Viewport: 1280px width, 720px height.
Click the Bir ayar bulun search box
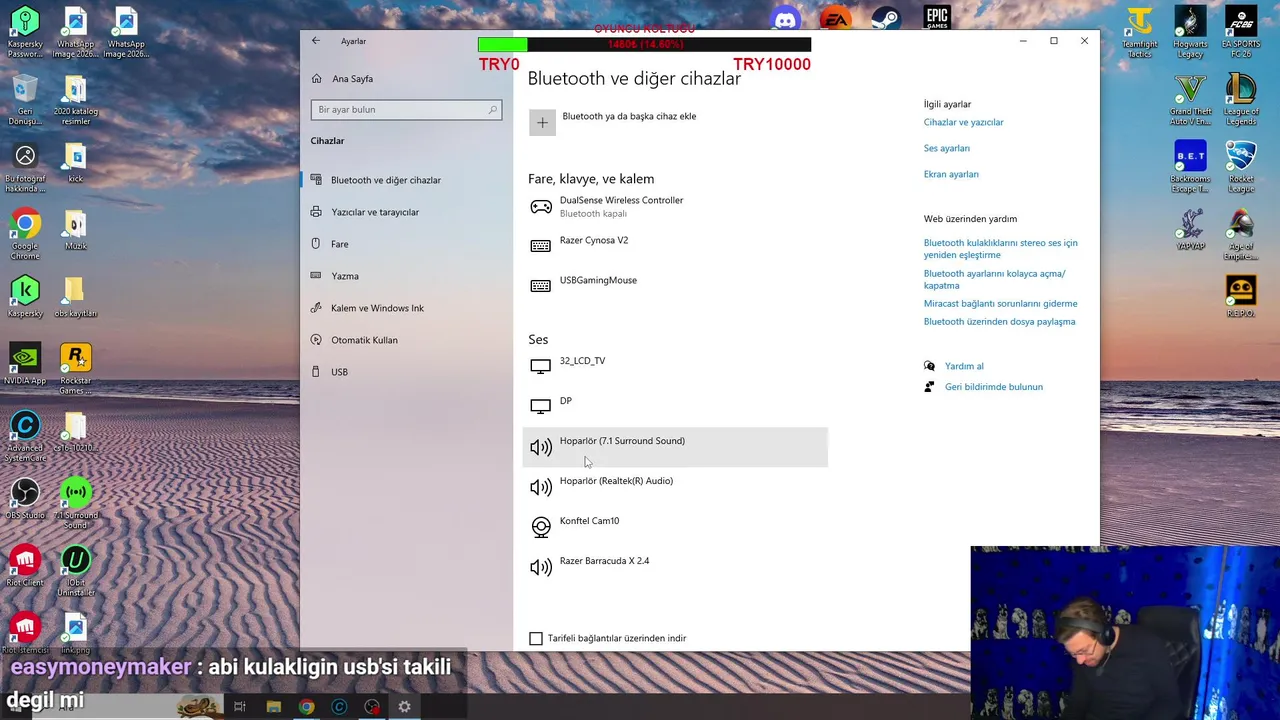(406, 110)
